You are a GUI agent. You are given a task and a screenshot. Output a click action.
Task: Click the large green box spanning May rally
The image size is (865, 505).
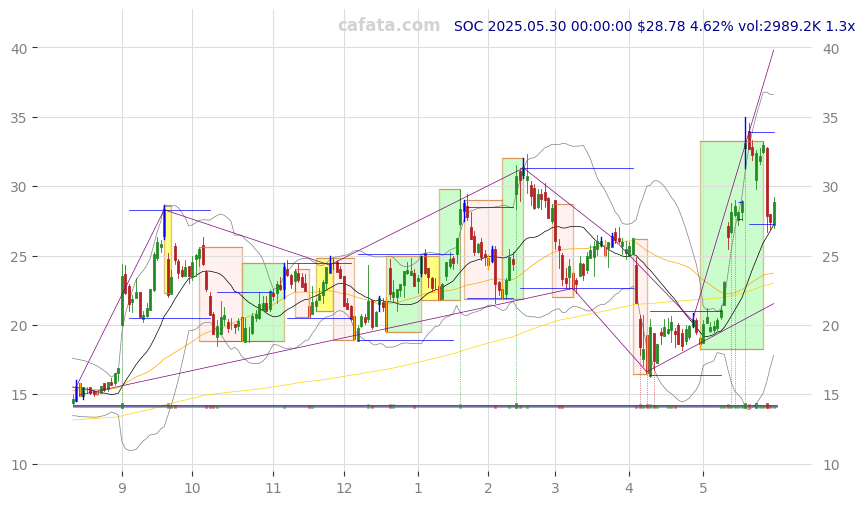coord(731,246)
